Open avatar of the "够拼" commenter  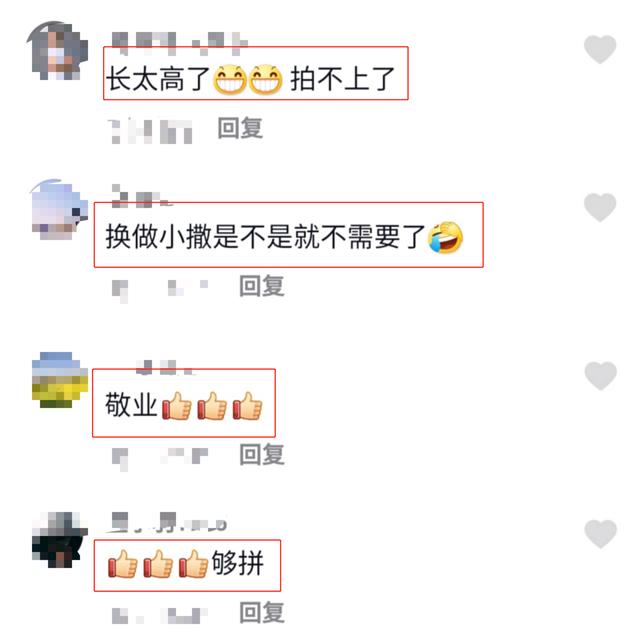click(60, 539)
